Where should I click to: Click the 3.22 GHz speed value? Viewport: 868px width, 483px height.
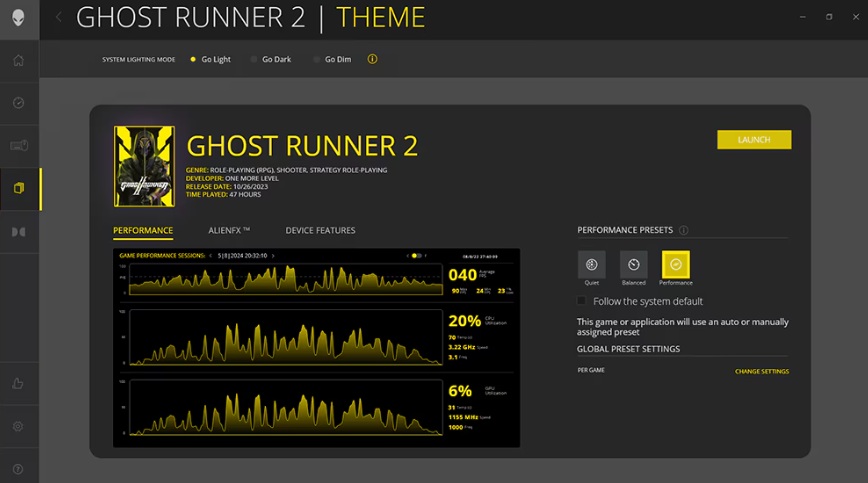tap(462, 347)
